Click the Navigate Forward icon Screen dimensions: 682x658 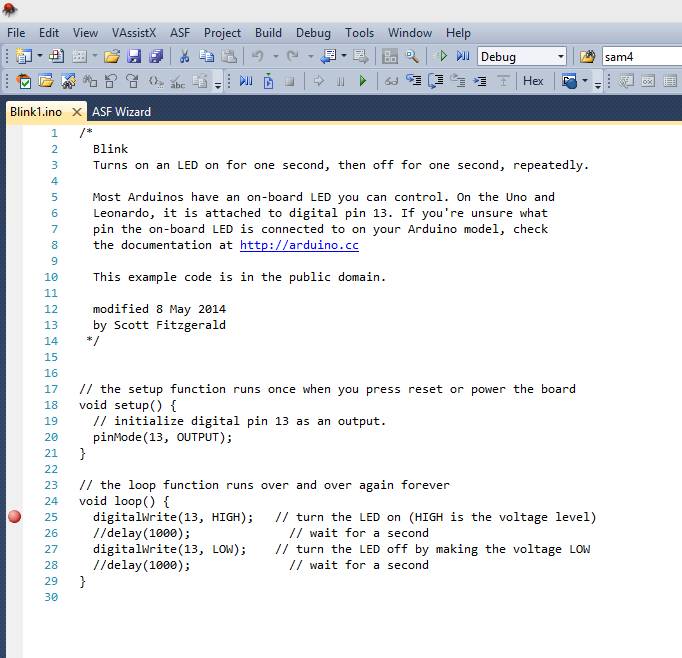pos(360,57)
